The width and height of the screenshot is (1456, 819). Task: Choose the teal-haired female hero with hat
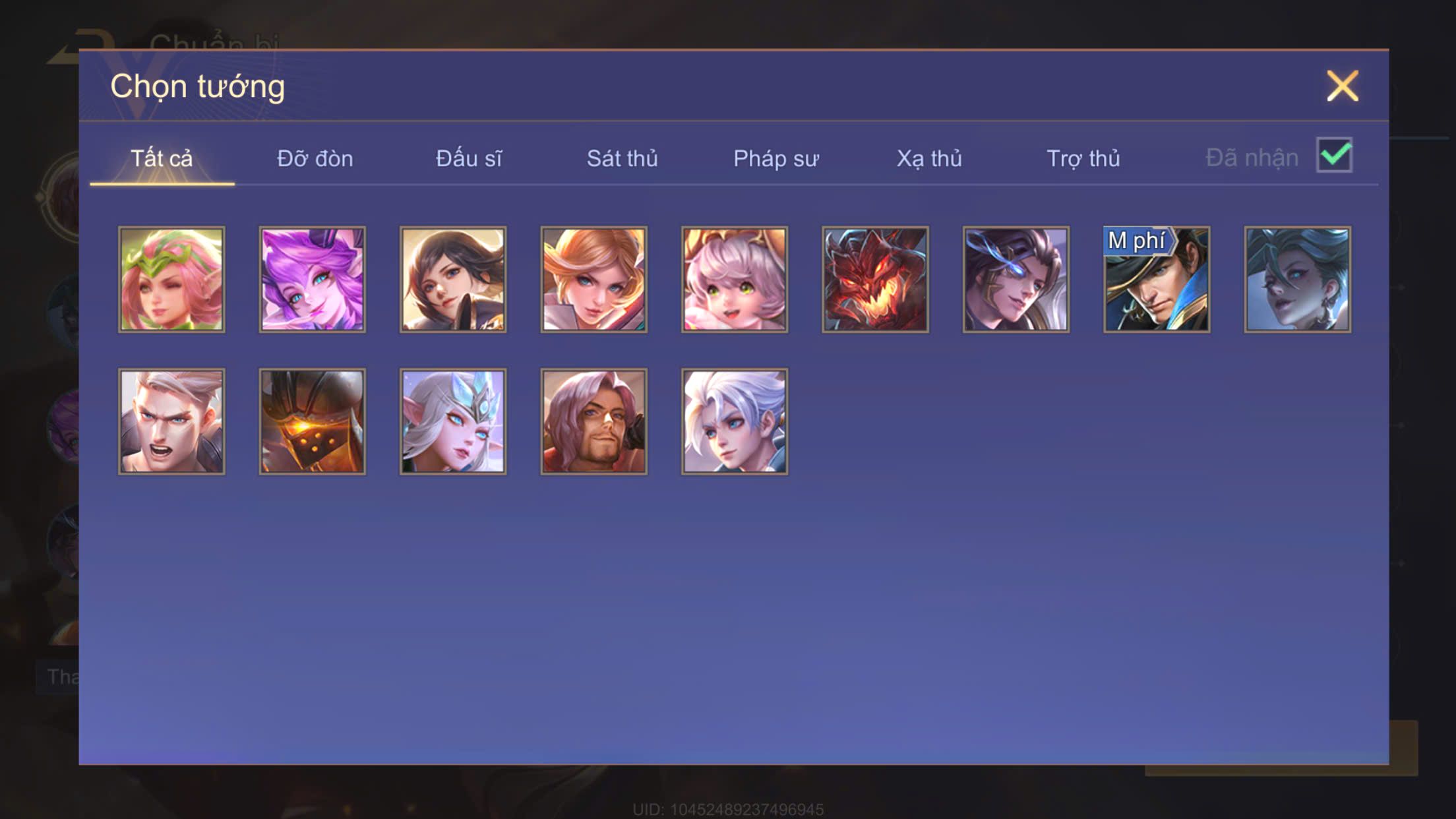point(1297,280)
